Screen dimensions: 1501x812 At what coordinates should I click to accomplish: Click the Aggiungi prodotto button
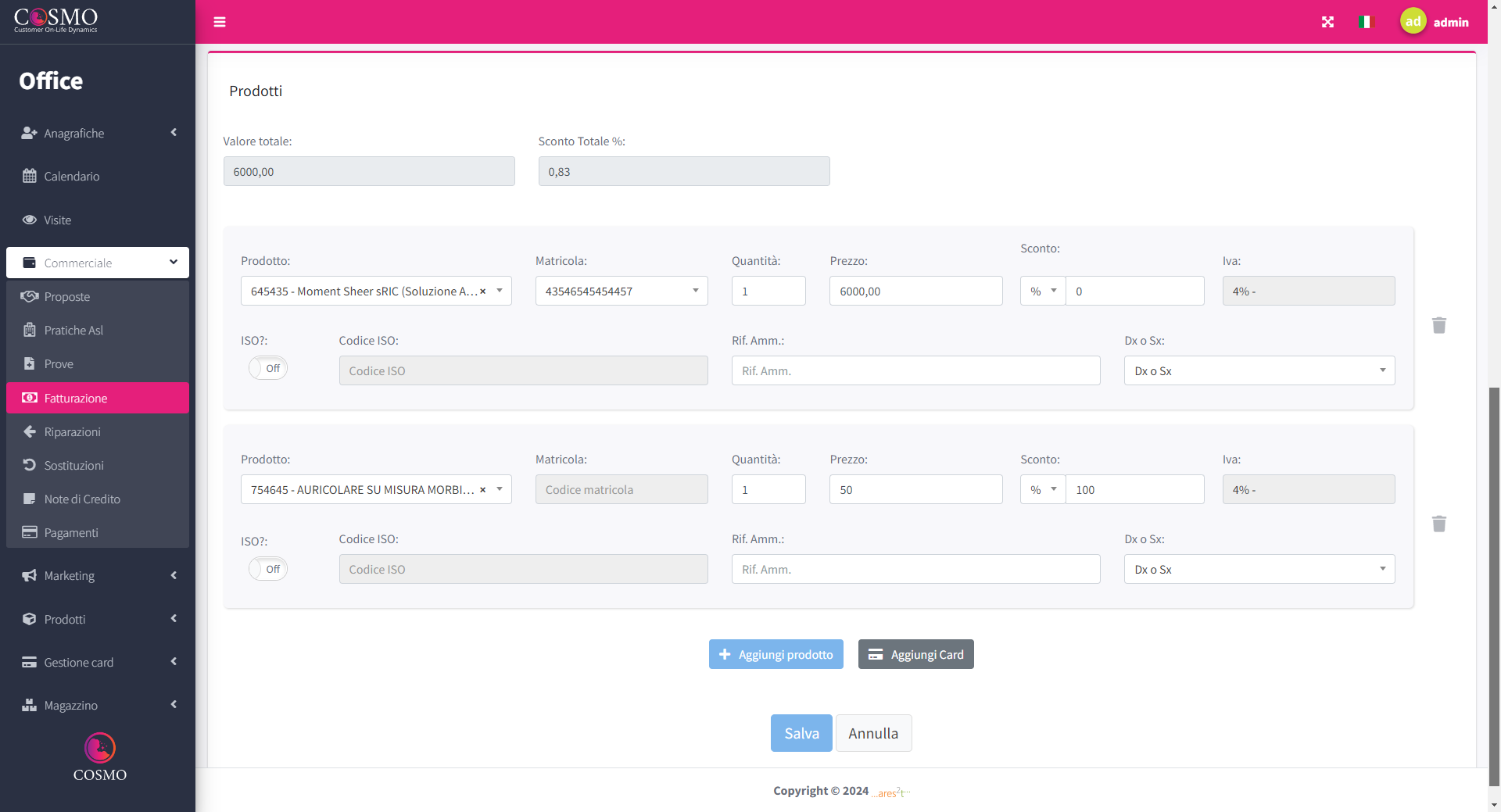tap(776, 654)
